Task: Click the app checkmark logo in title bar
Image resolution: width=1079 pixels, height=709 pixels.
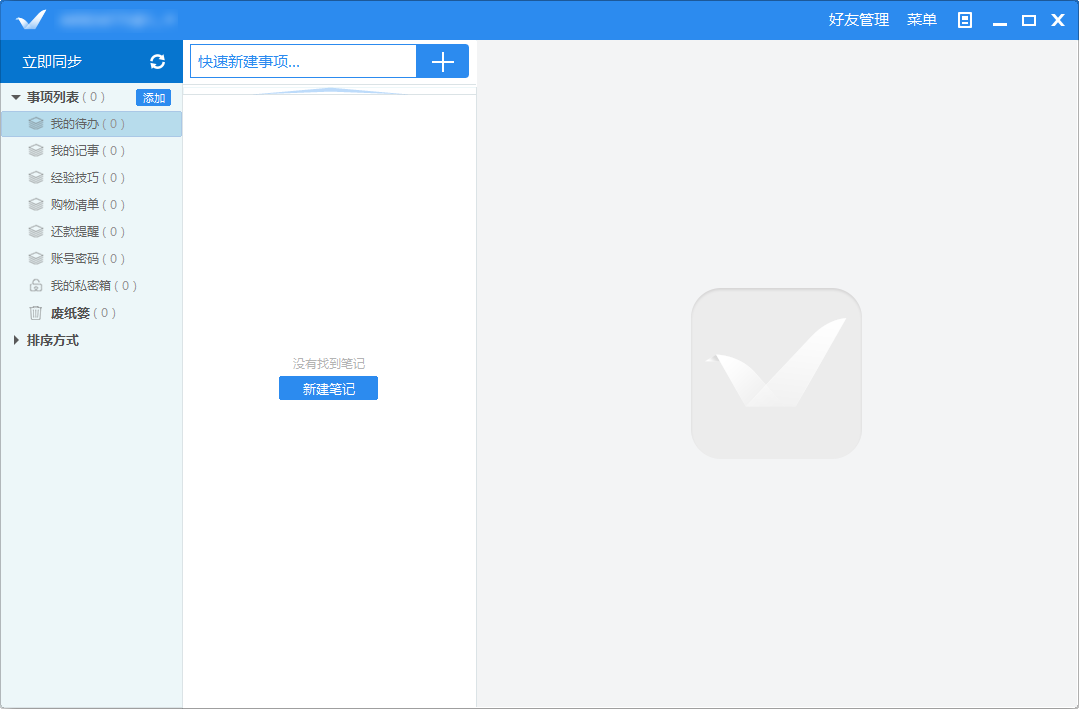Action: click(31, 19)
